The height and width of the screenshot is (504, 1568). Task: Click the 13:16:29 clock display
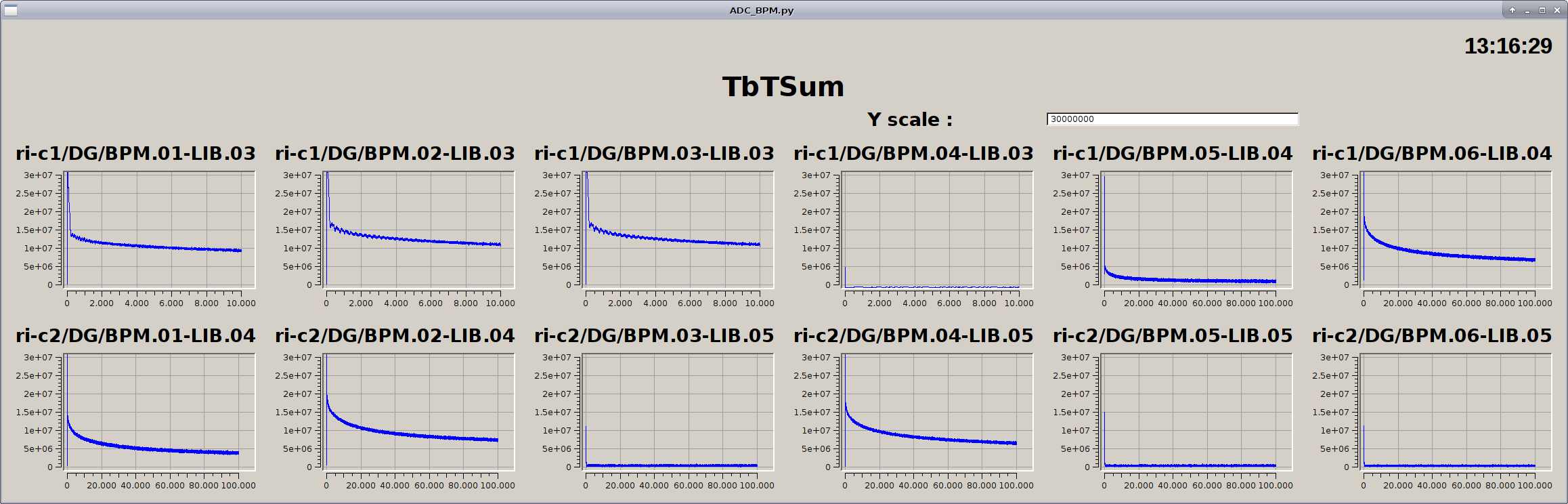point(1508,46)
